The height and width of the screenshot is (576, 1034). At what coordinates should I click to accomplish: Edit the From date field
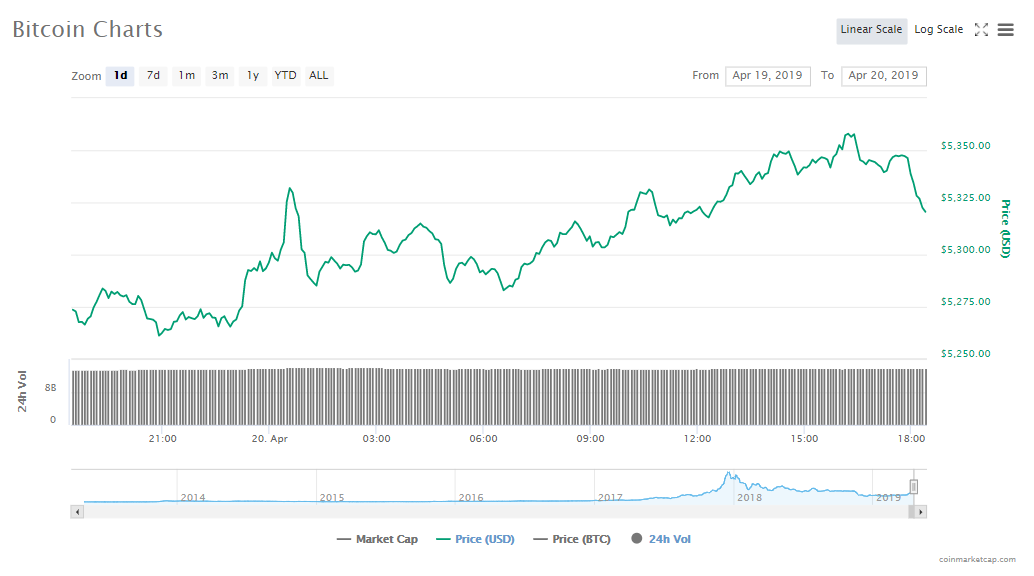[767, 76]
